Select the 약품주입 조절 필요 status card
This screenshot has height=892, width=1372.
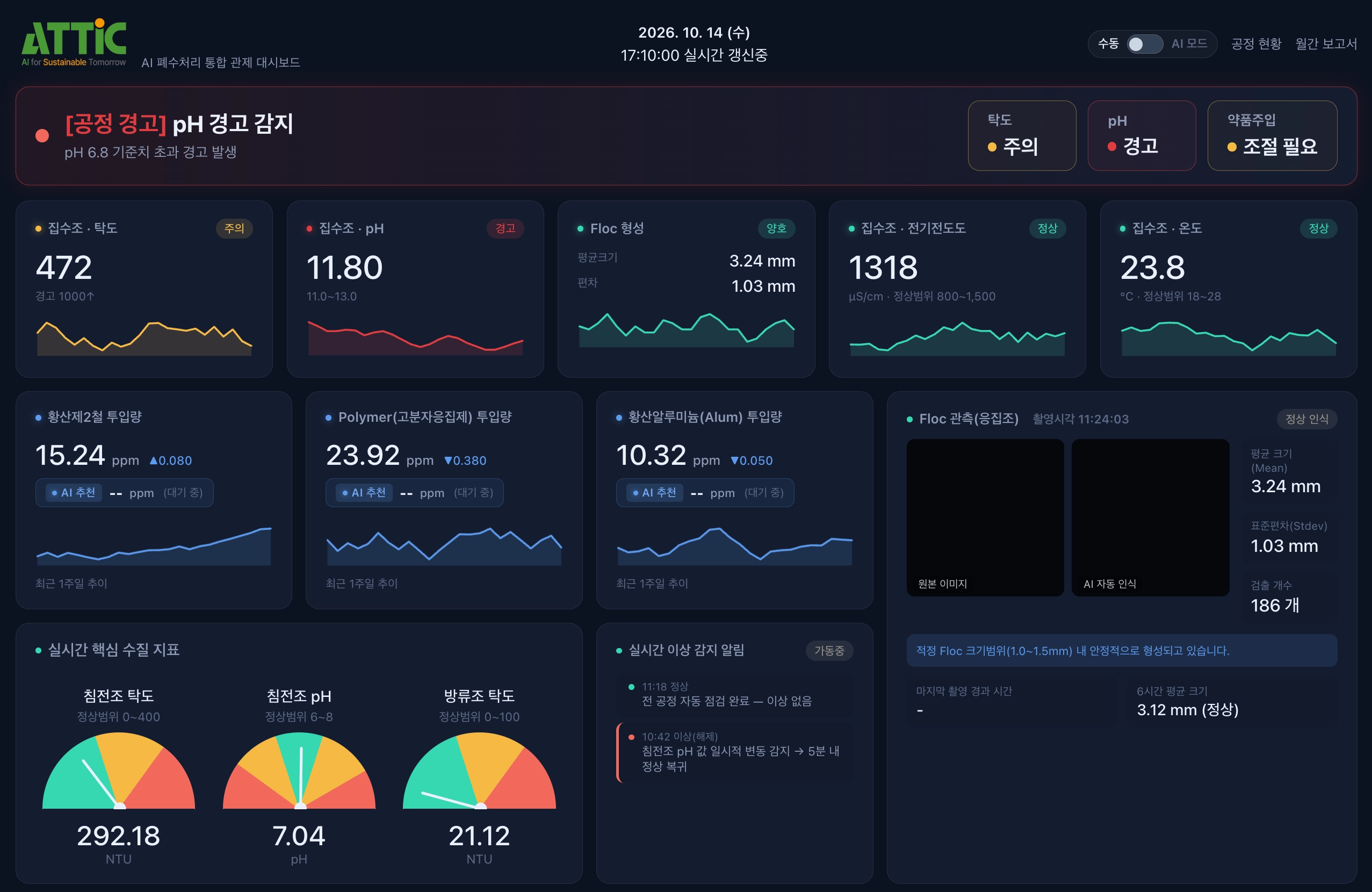(1272, 135)
